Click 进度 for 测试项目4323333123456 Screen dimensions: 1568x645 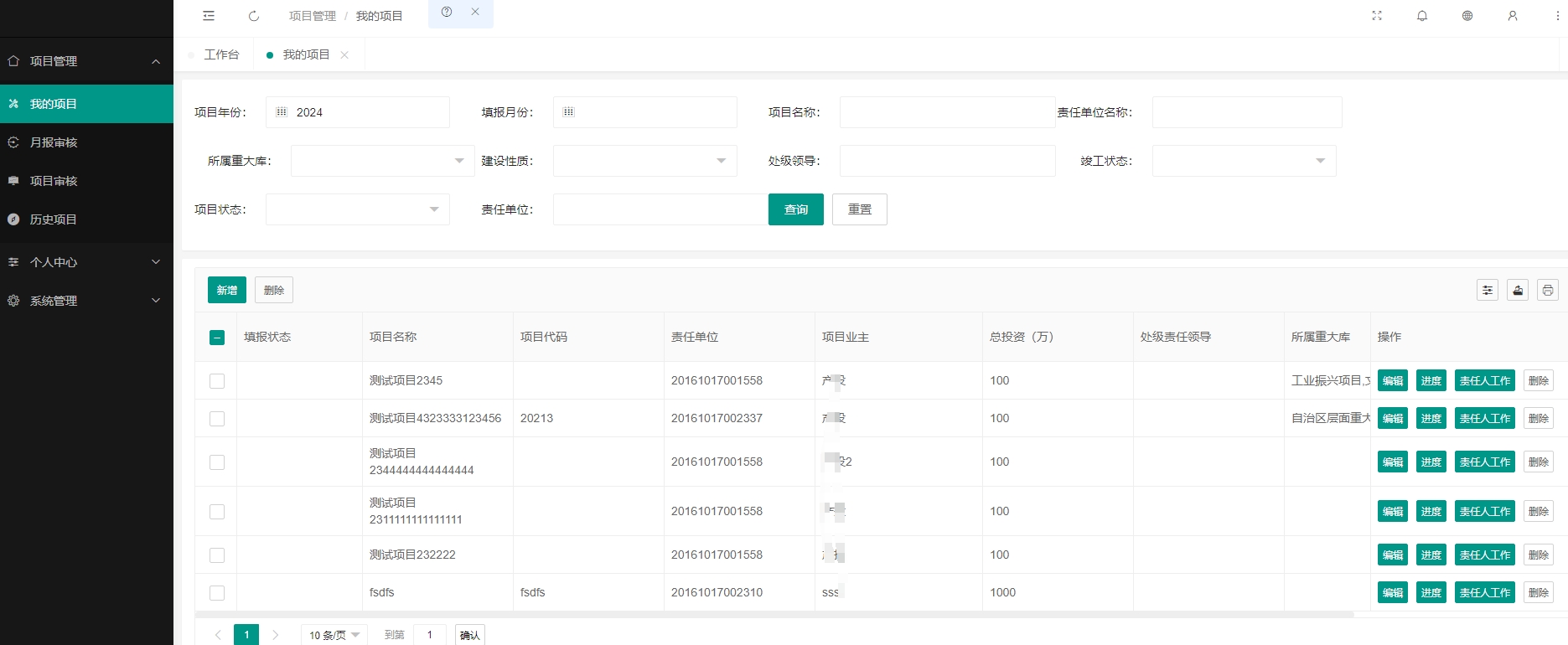pyautogui.click(x=1431, y=419)
